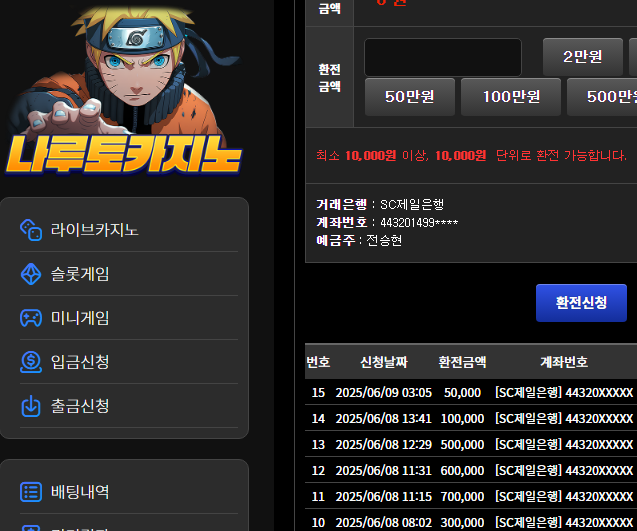Add 100만원 to withdrawal amount

point(511,97)
